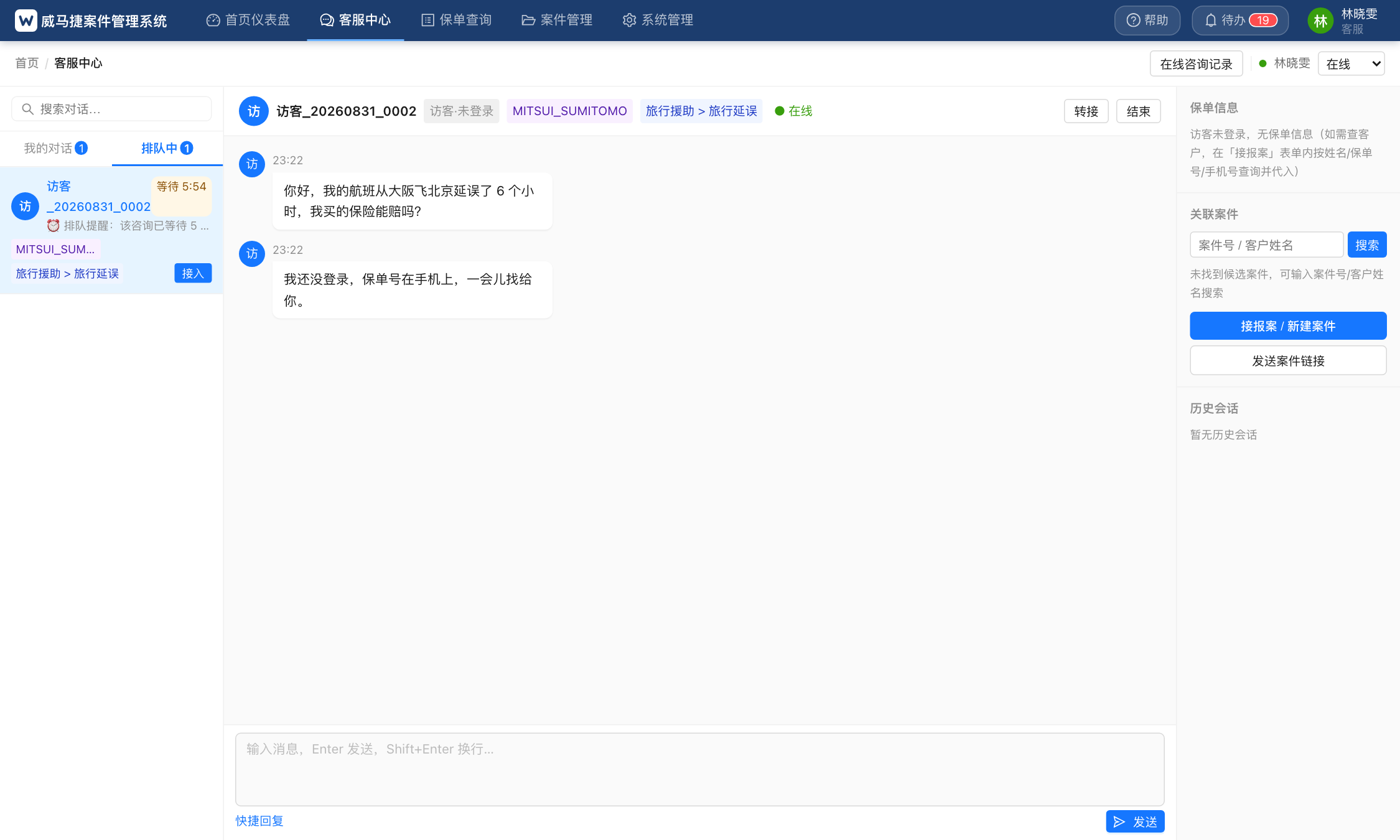The width and height of the screenshot is (1400, 840).
Task: Click the 发送 send button
Action: tap(1135, 822)
